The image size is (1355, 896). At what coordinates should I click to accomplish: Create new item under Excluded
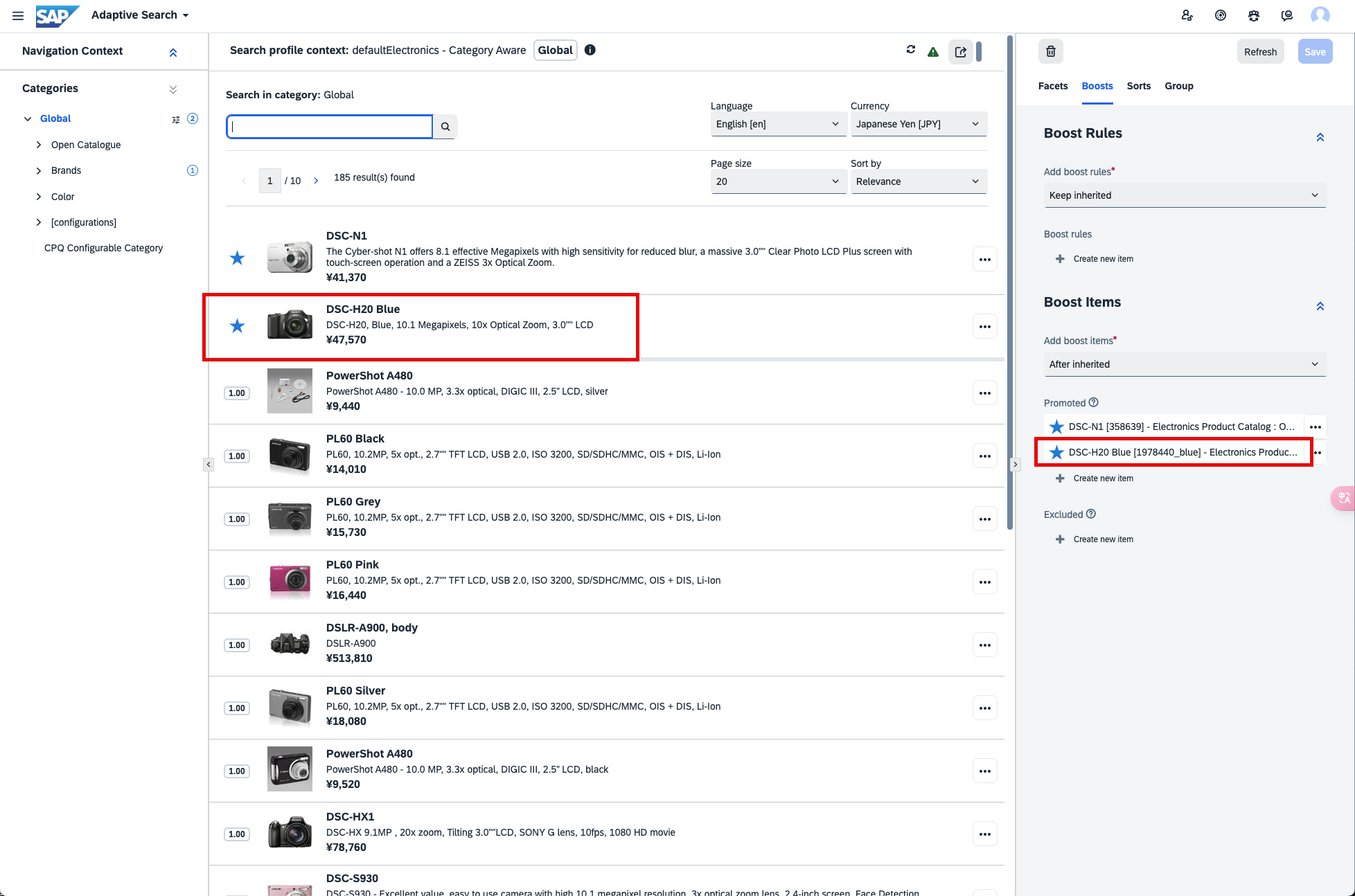[1095, 539]
